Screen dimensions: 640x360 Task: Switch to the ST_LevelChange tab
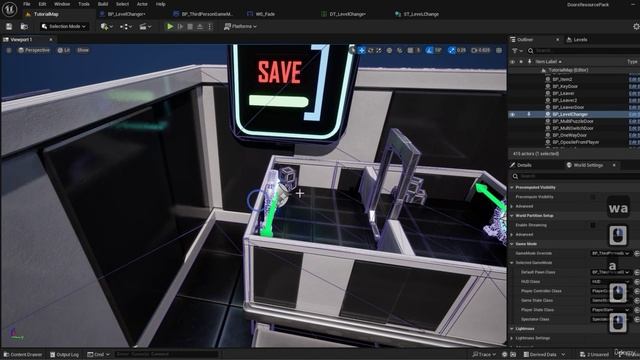tap(421, 14)
